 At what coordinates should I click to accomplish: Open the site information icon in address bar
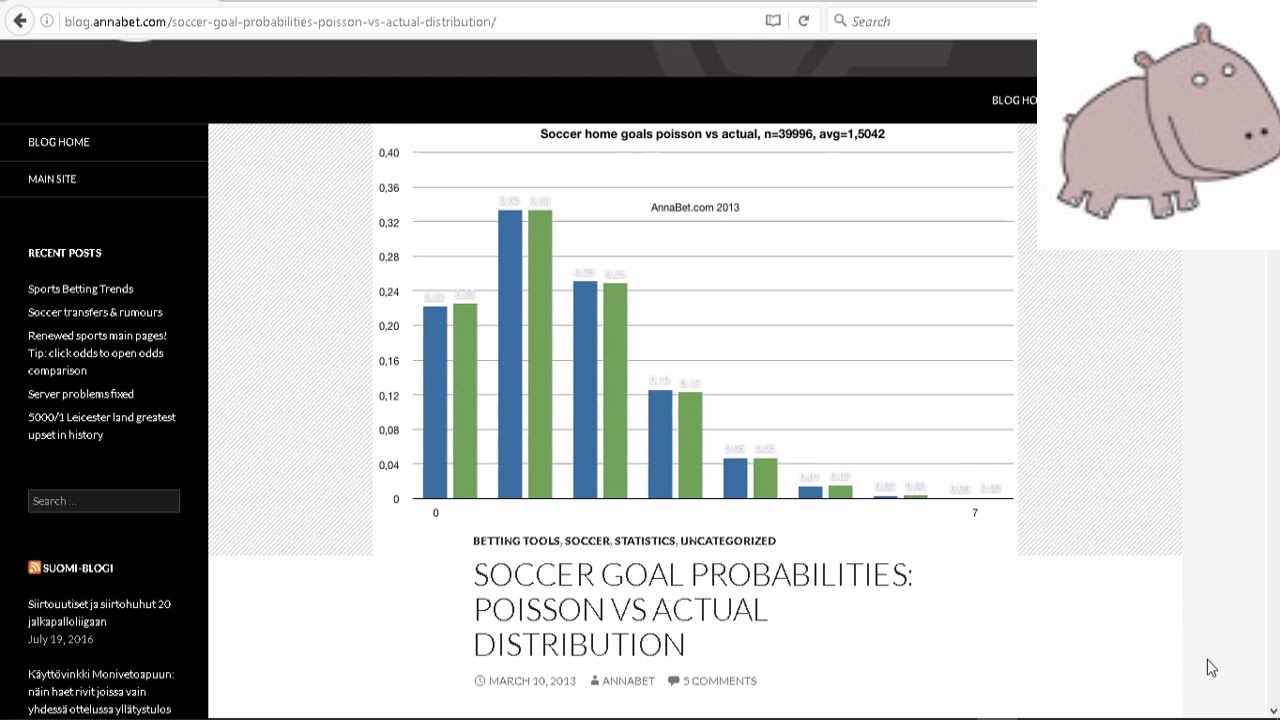pos(47,21)
